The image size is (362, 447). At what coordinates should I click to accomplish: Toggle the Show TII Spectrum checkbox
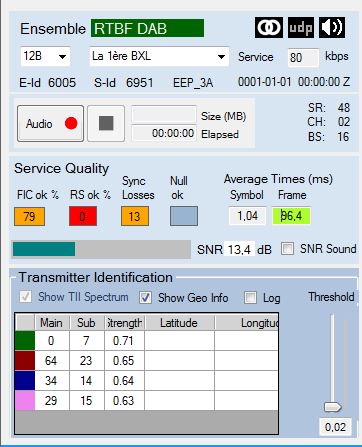click(26, 297)
